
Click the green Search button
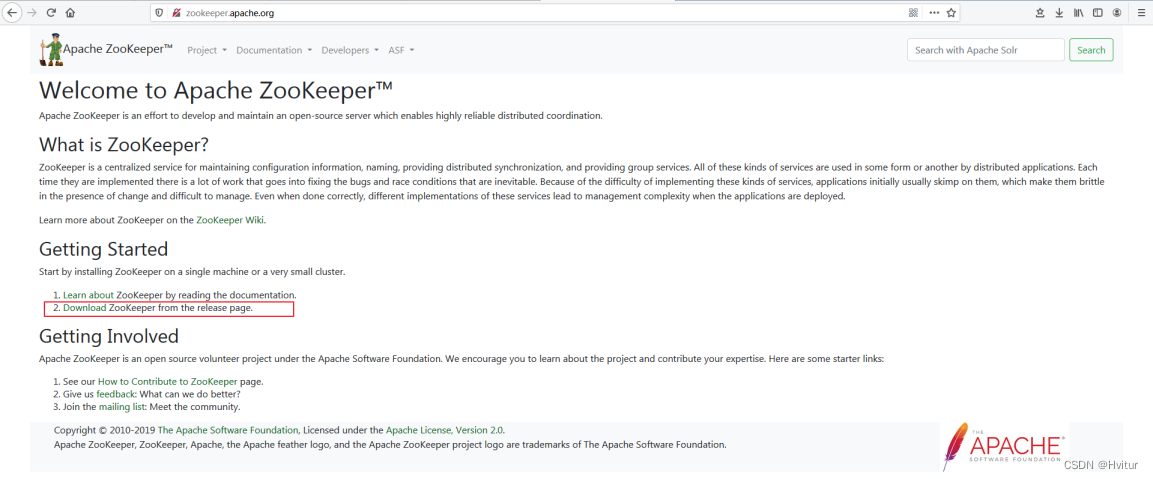click(1091, 50)
